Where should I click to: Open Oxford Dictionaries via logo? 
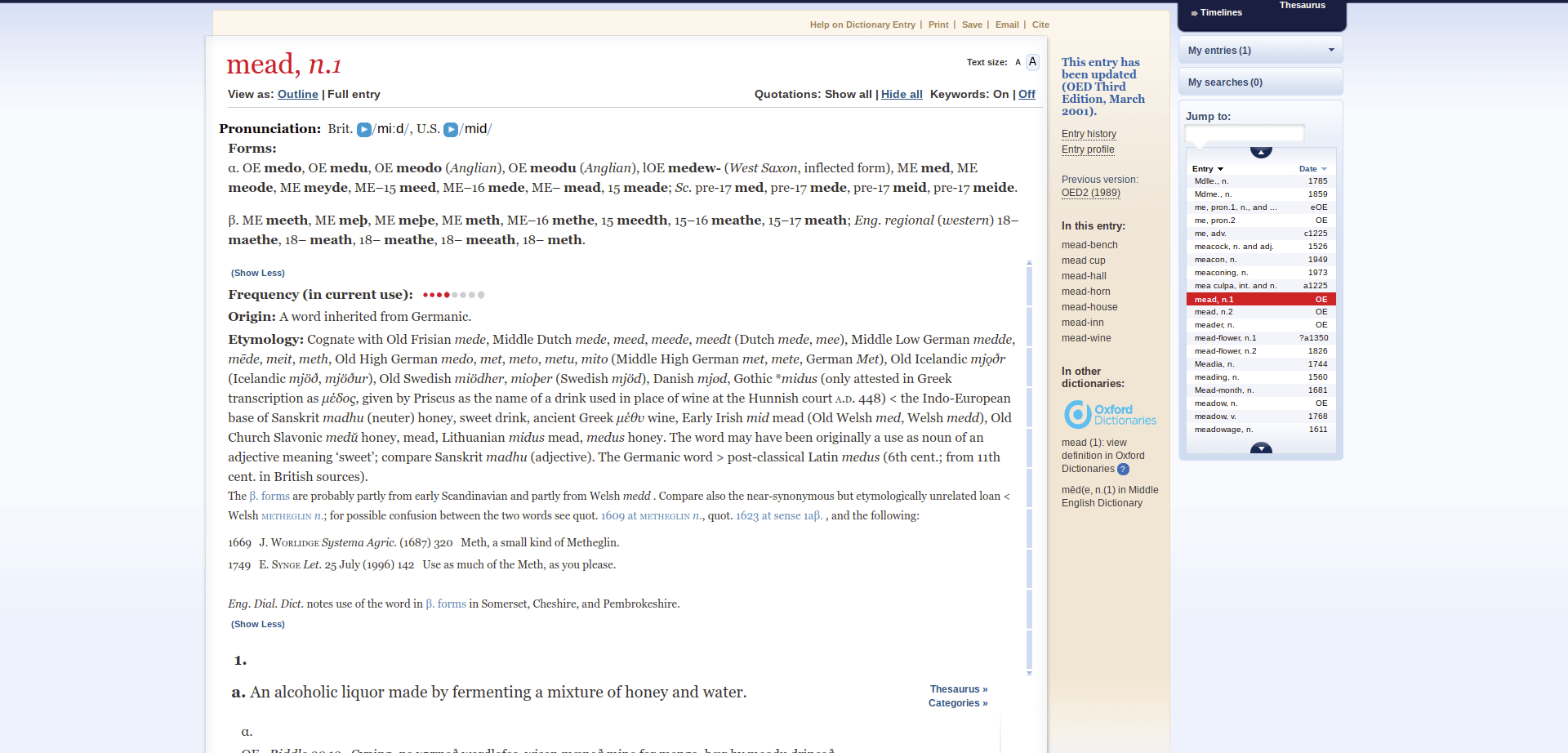(1109, 414)
